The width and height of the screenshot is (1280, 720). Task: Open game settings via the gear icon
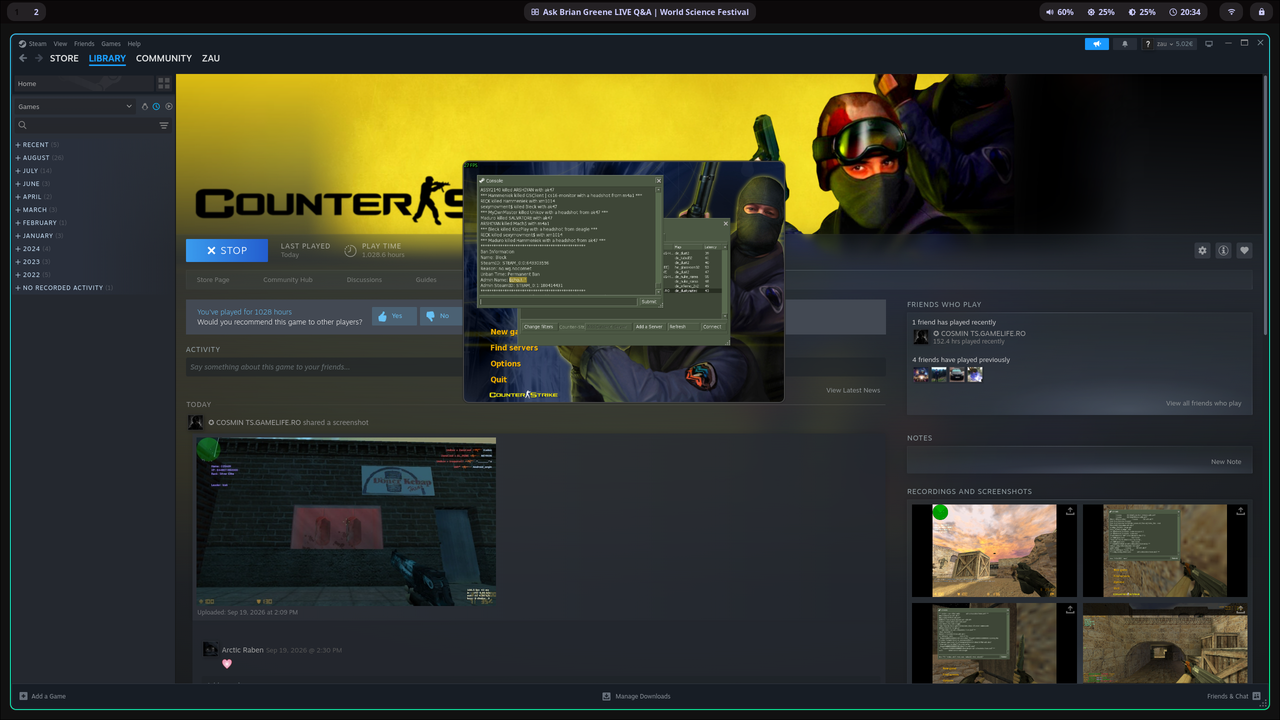pyautogui.click(x=1202, y=251)
